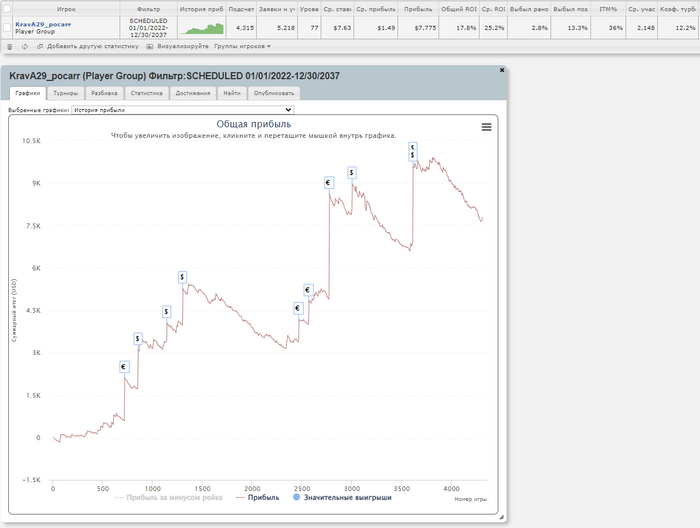700x528 pixels.
Task: Sort by the Подсчет column header
Action: click(x=241, y=9)
